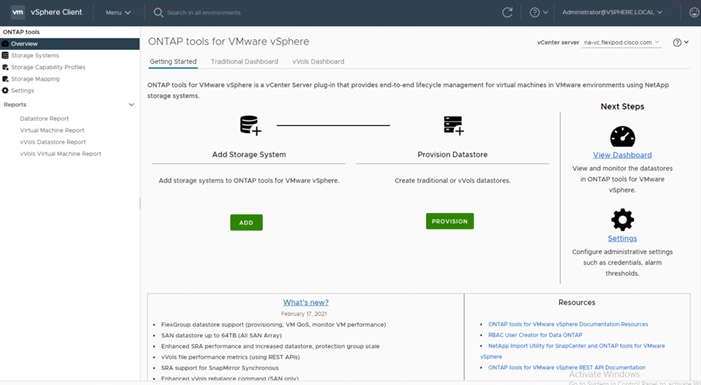The height and width of the screenshot is (385, 701).
Task: Open Storage Capability Profiles
Action: tap(48, 67)
